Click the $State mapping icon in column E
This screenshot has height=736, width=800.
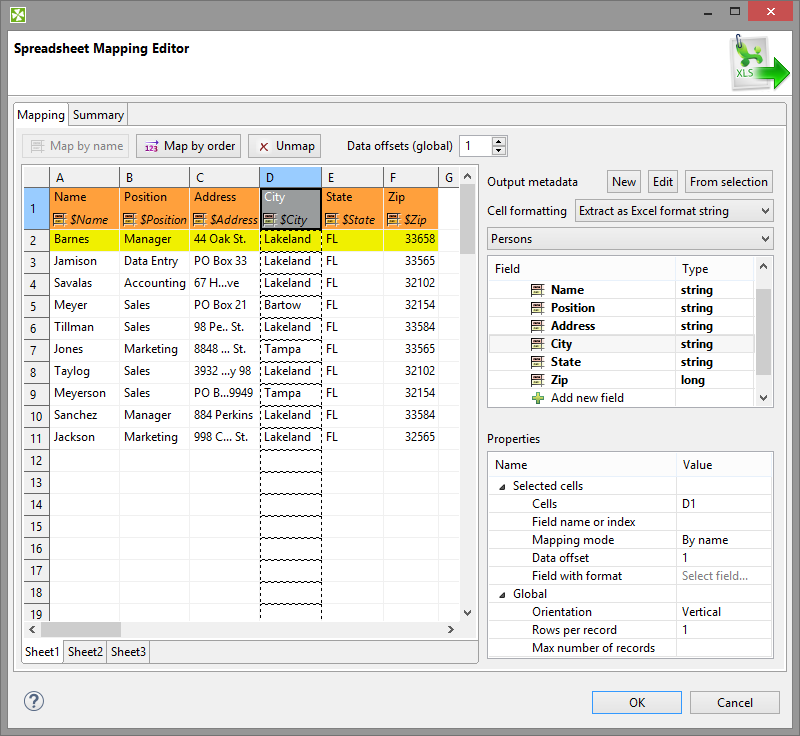pyautogui.click(x=332, y=219)
